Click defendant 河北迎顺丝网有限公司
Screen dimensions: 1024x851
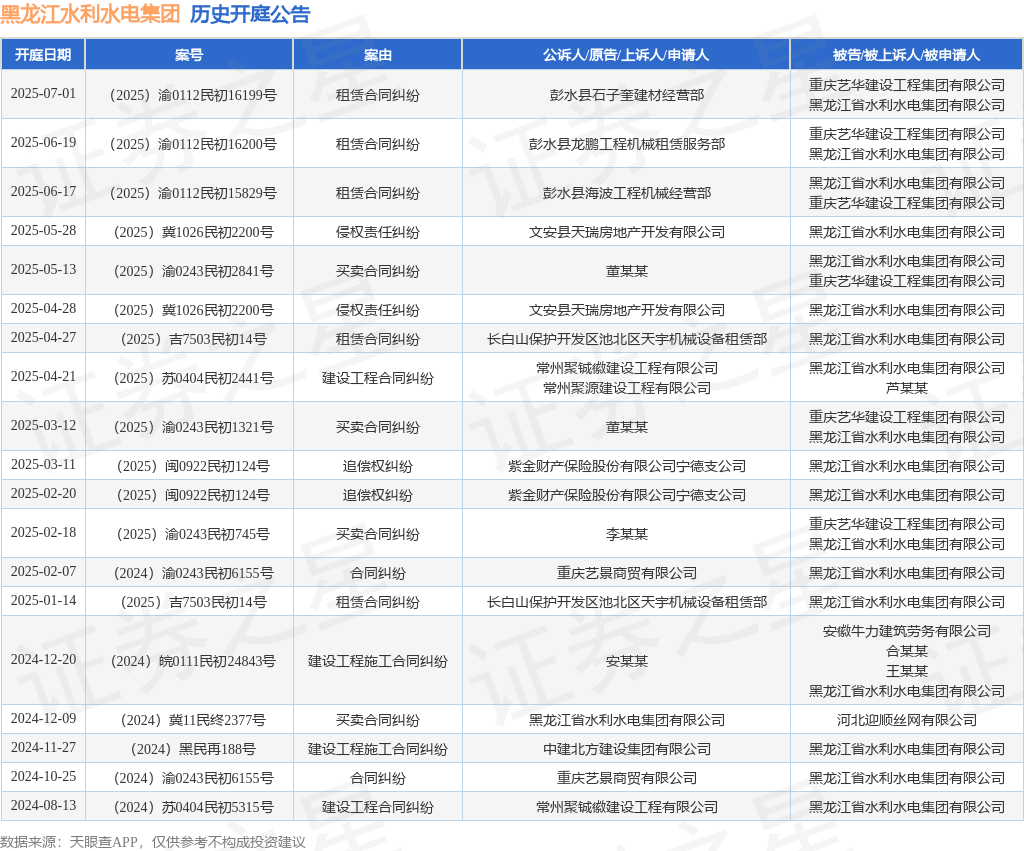pos(906,720)
